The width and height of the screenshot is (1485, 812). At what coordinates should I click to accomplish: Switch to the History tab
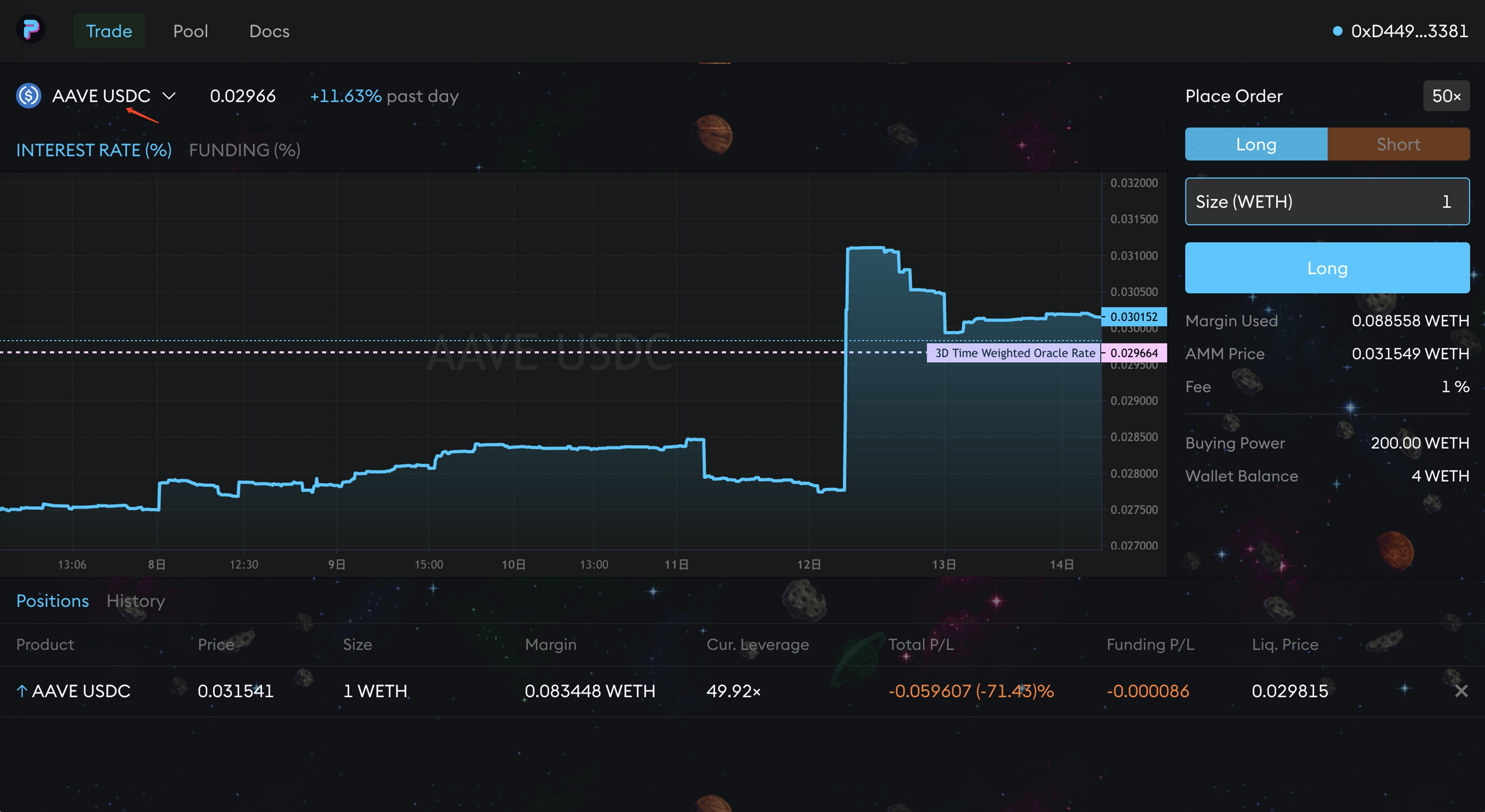coord(136,600)
